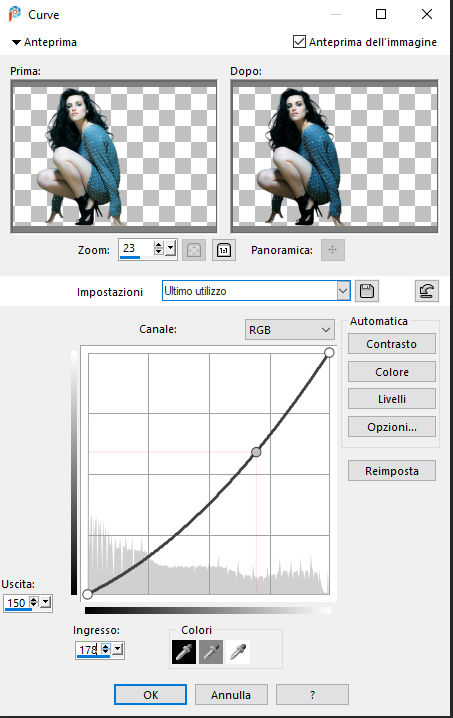Reset to default using the arrow icon
The width and height of the screenshot is (453, 718).
coord(426,291)
